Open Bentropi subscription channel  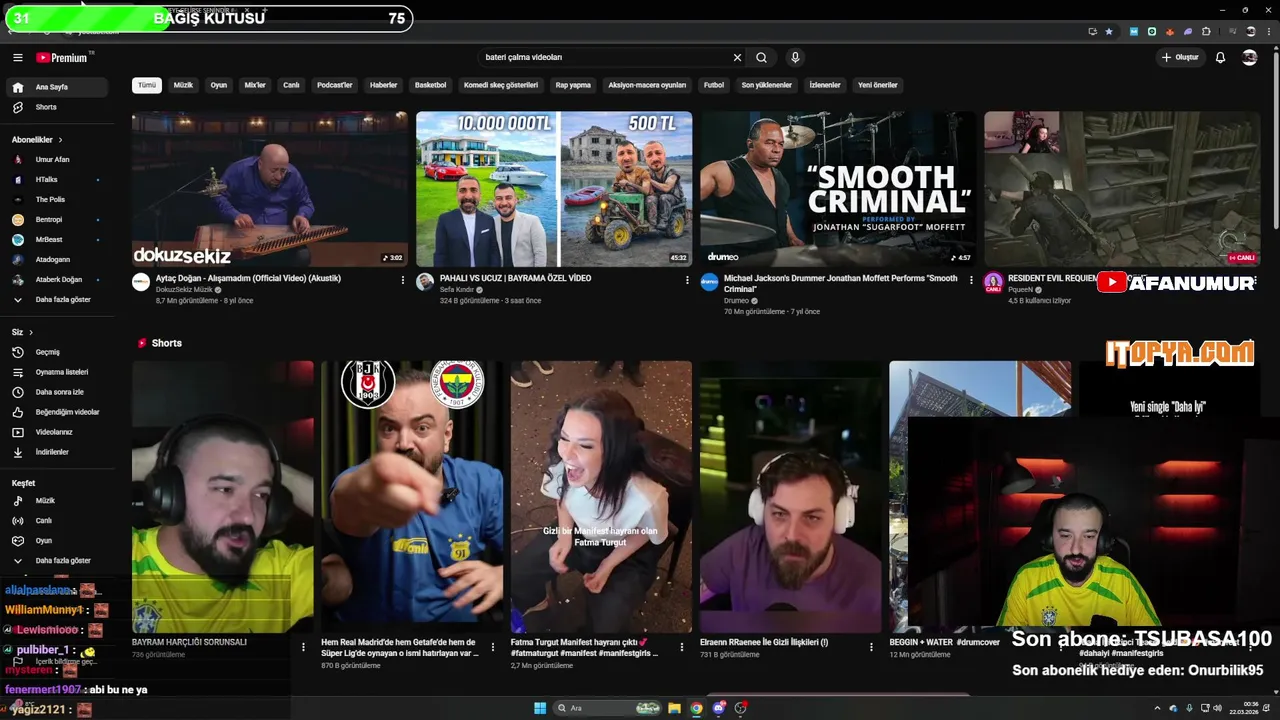(x=57, y=219)
